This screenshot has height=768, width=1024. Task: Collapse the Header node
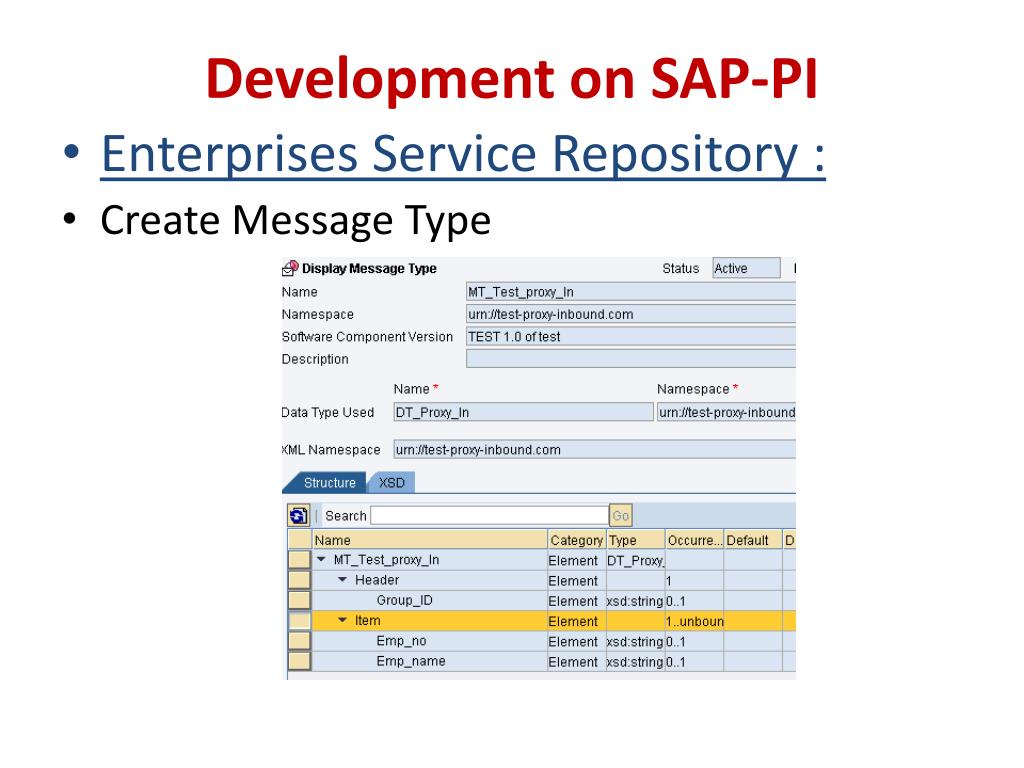[342, 580]
